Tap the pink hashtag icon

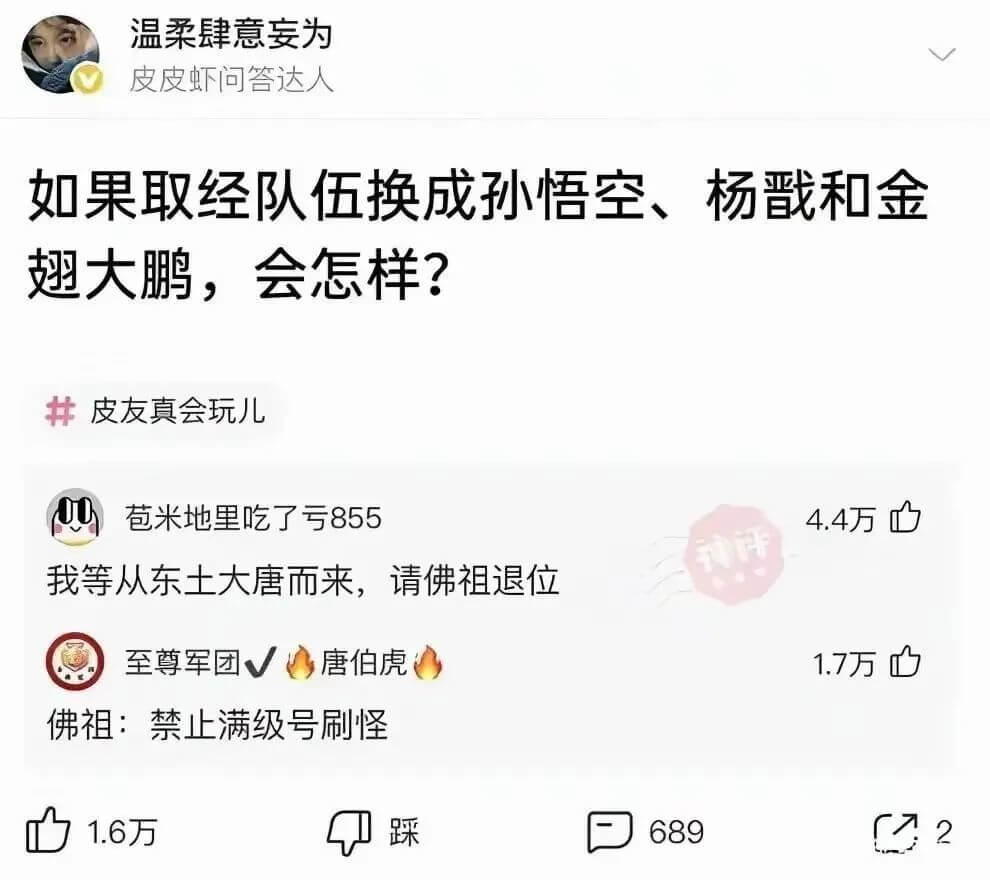pyautogui.click(x=60, y=411)
